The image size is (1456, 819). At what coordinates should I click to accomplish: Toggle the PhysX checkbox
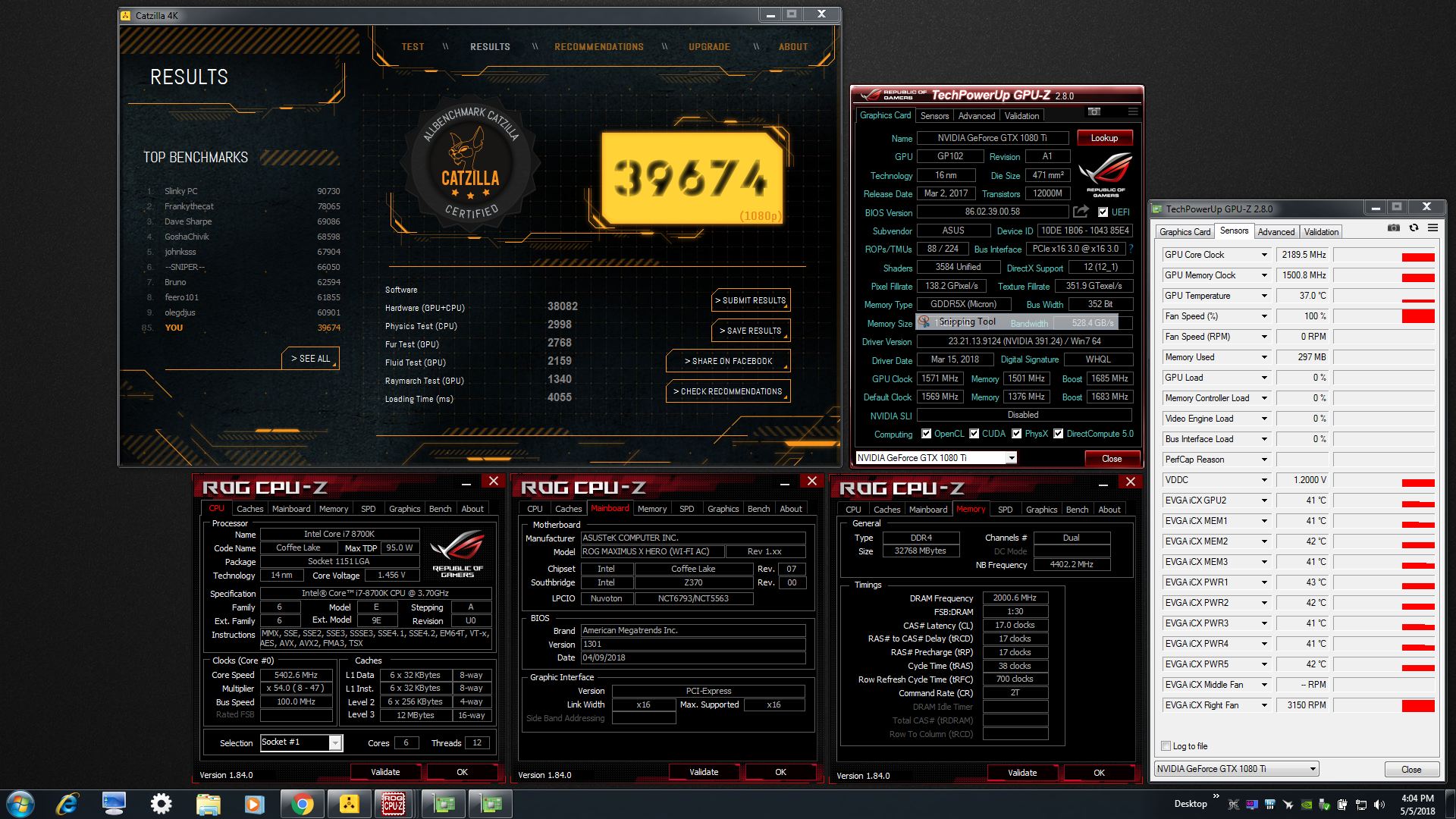tap(1016, 434)
